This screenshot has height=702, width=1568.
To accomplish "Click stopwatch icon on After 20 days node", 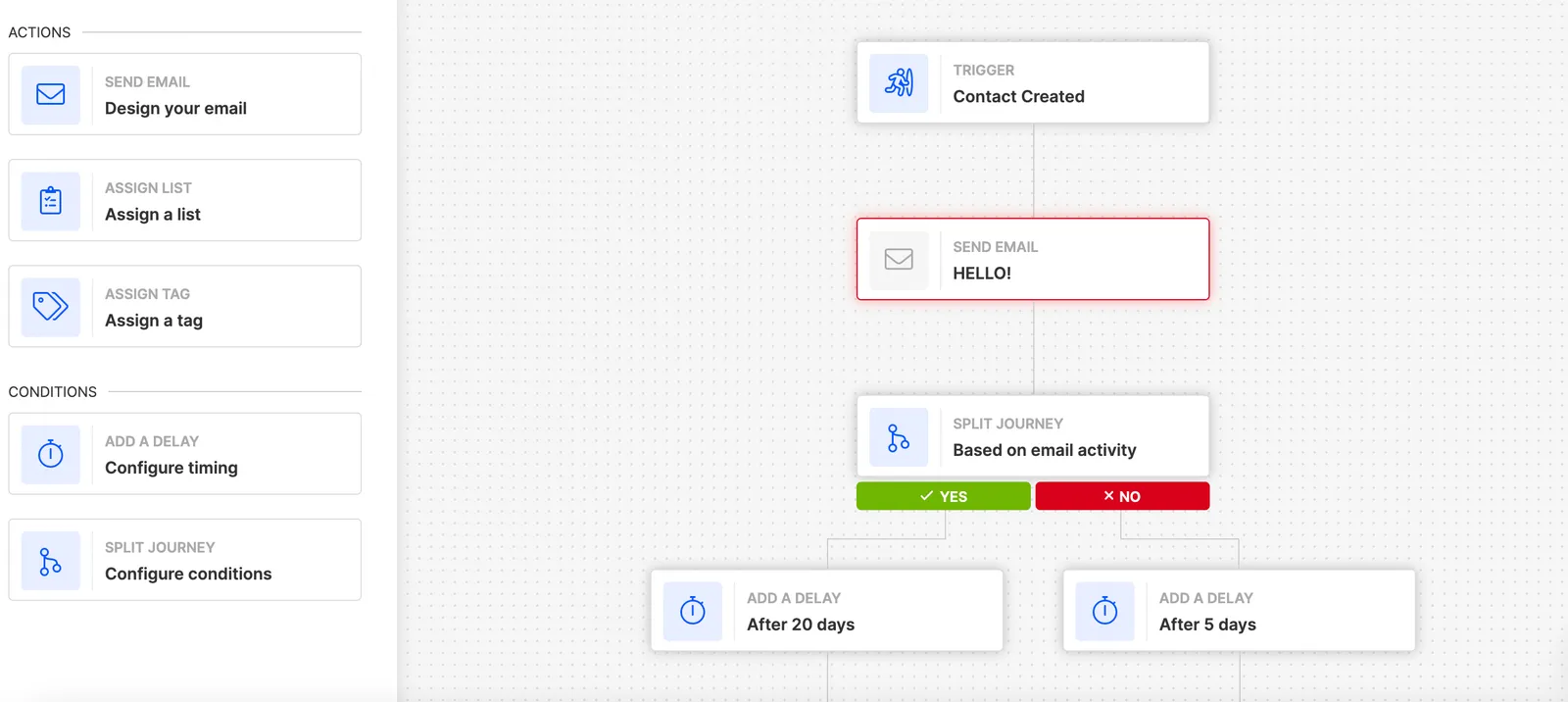I will [693, 611].
